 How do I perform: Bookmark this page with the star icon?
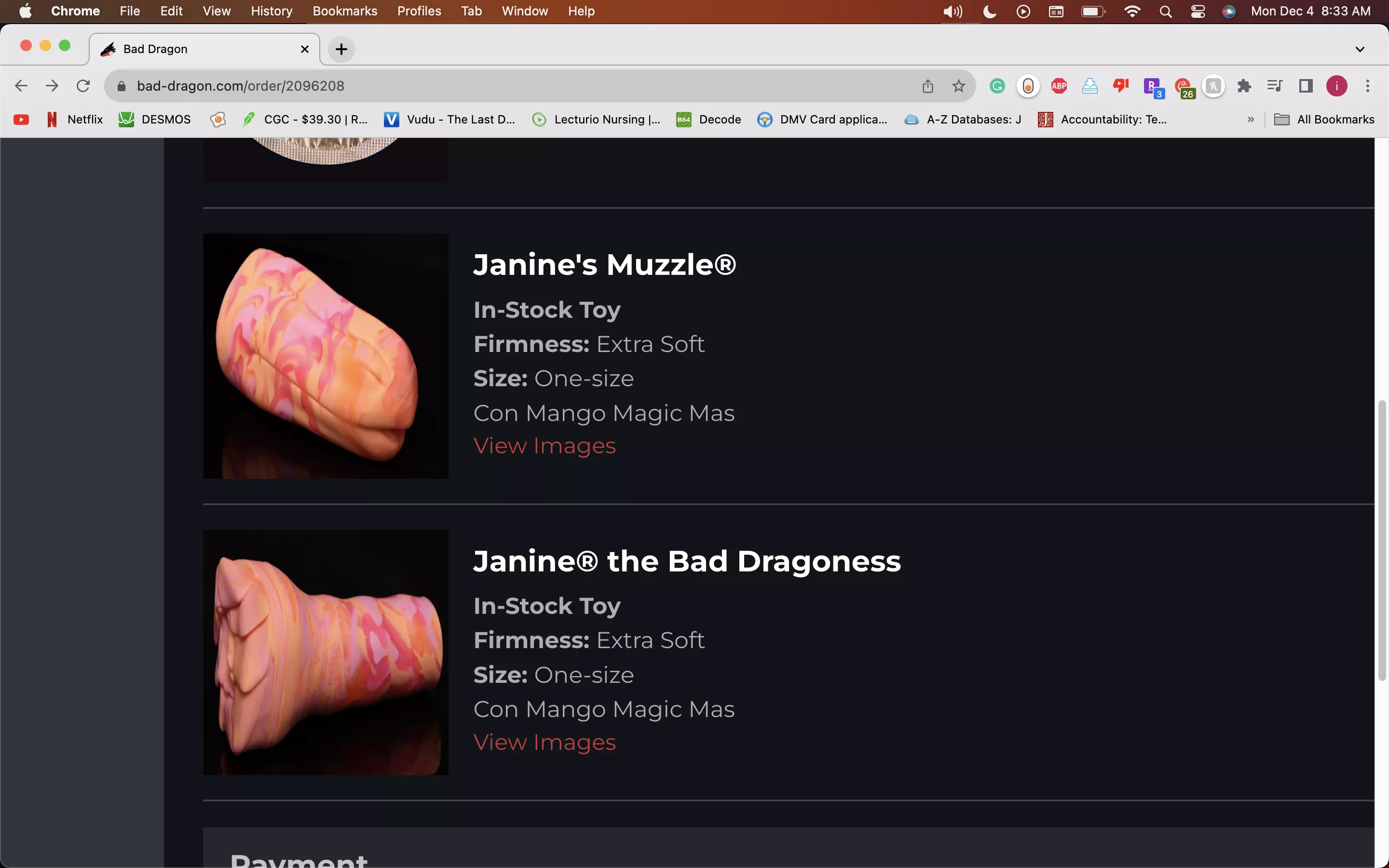(958, 86)
